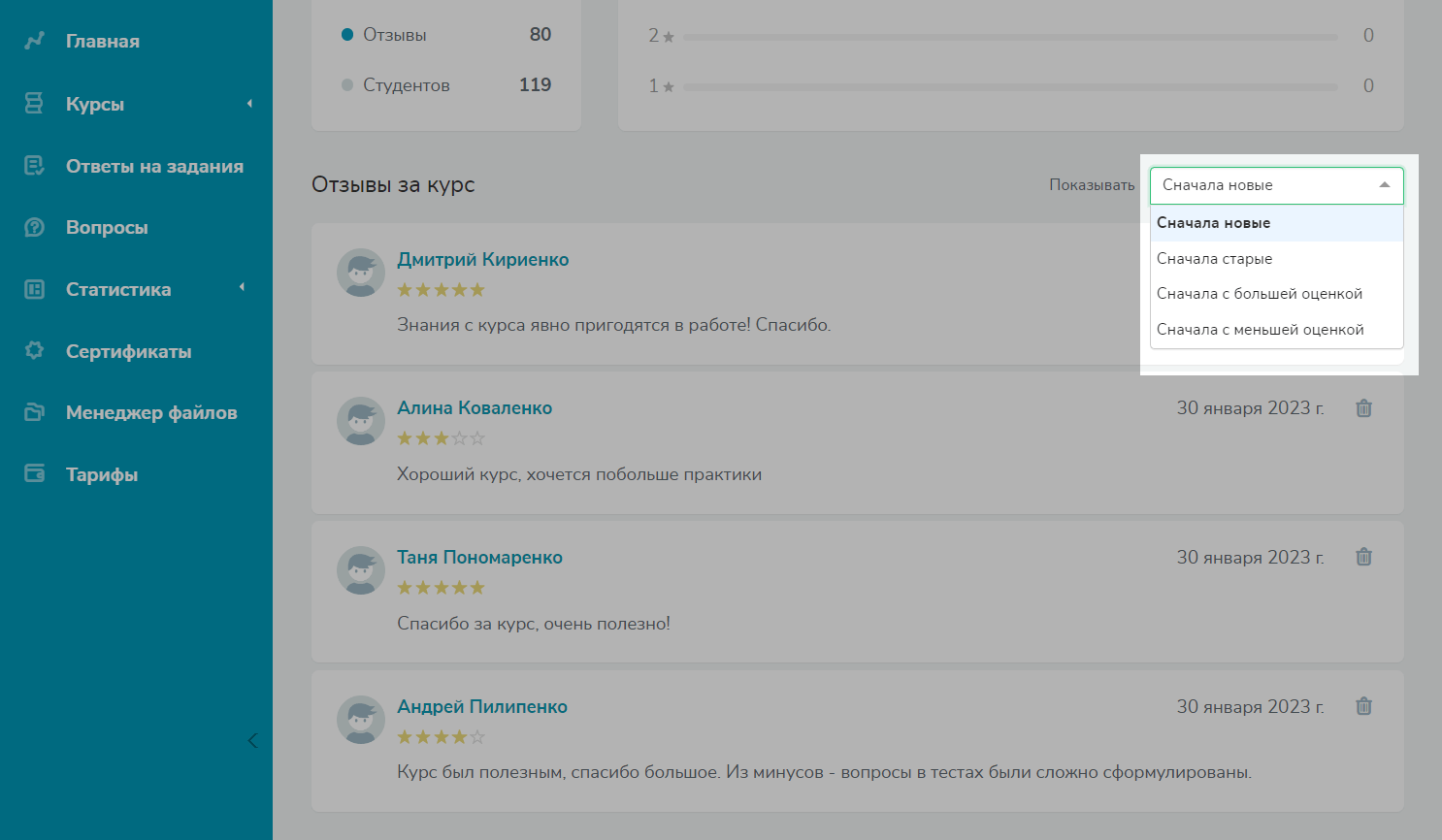Viewport: 1442px width, 840px height.
Task: Click the Главная sidebar icon
Action: click(35, 41)
